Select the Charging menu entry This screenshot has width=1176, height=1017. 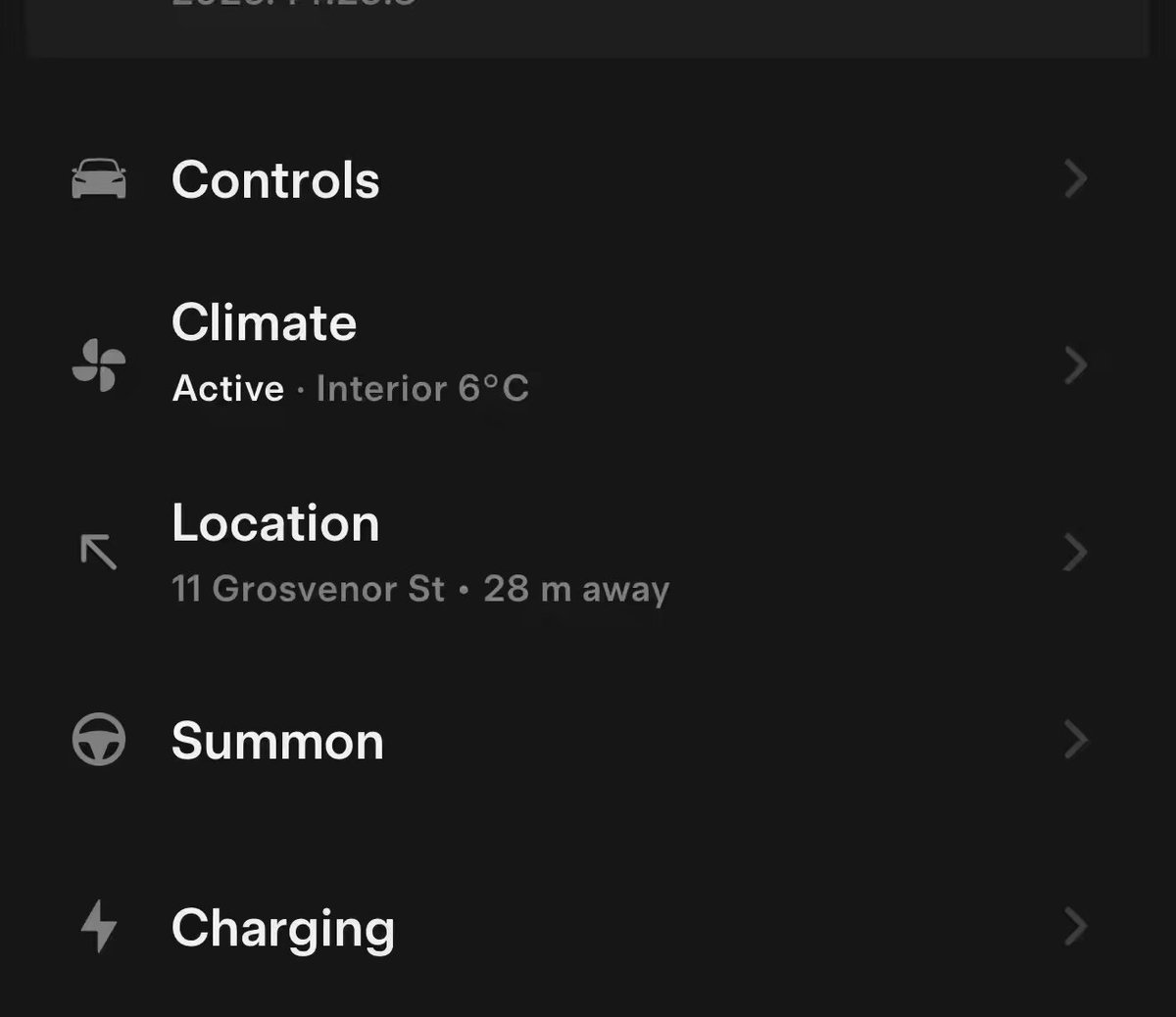coord(588,927)
